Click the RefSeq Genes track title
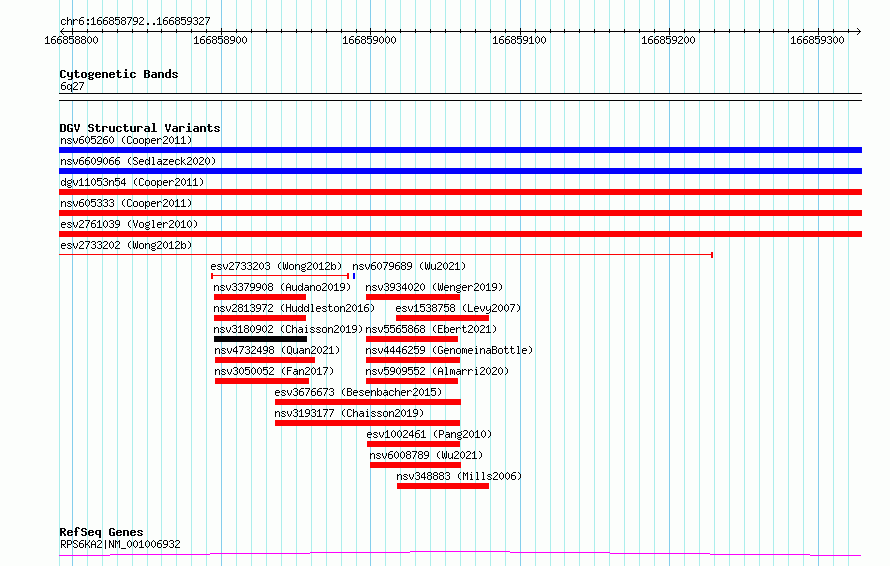Image resolution: width=890 pixels, height=566 pixels. tap(101, 533)
